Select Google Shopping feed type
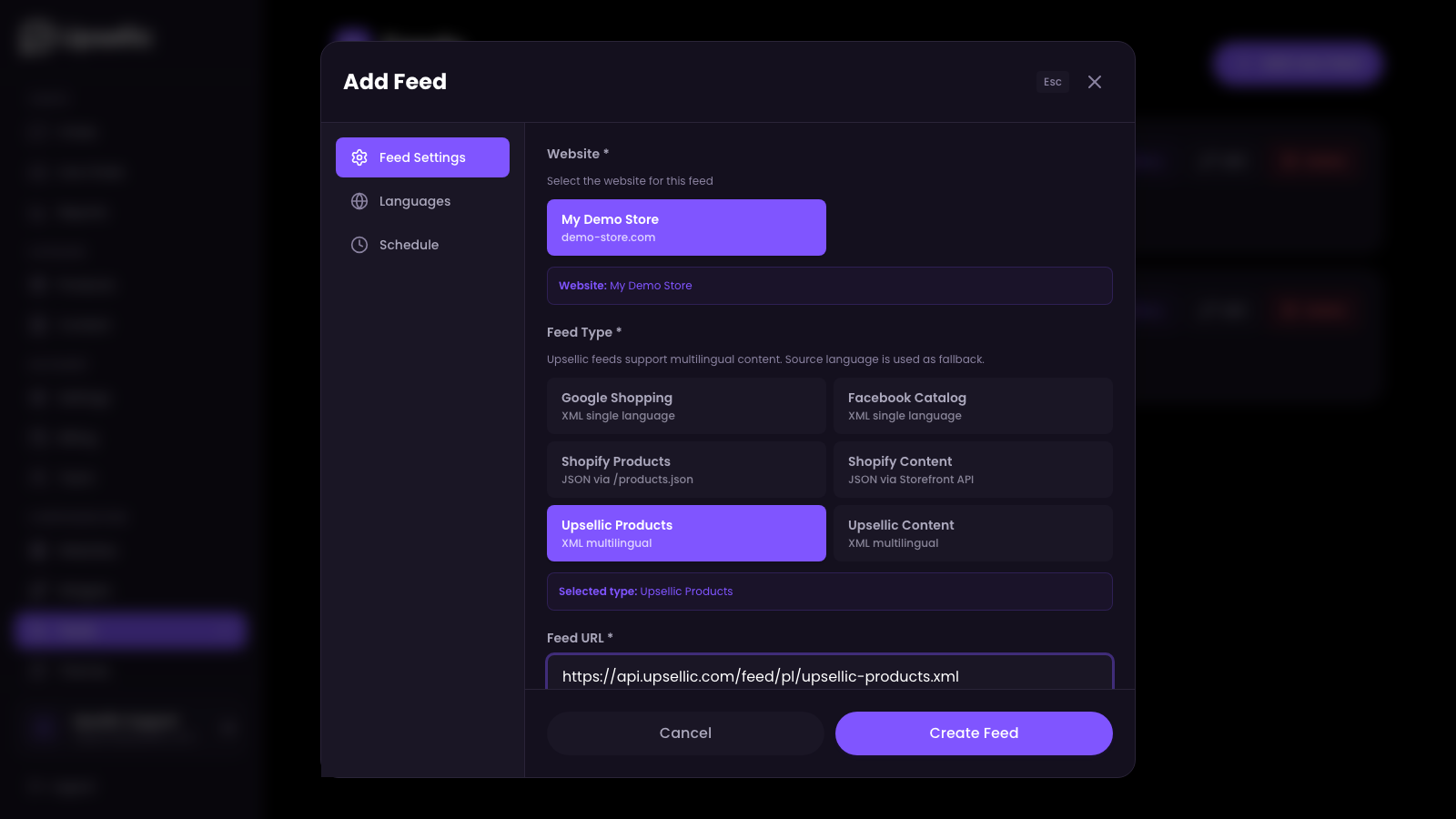This screenshot has height=819, width=1456. click(x=686, y=405)
